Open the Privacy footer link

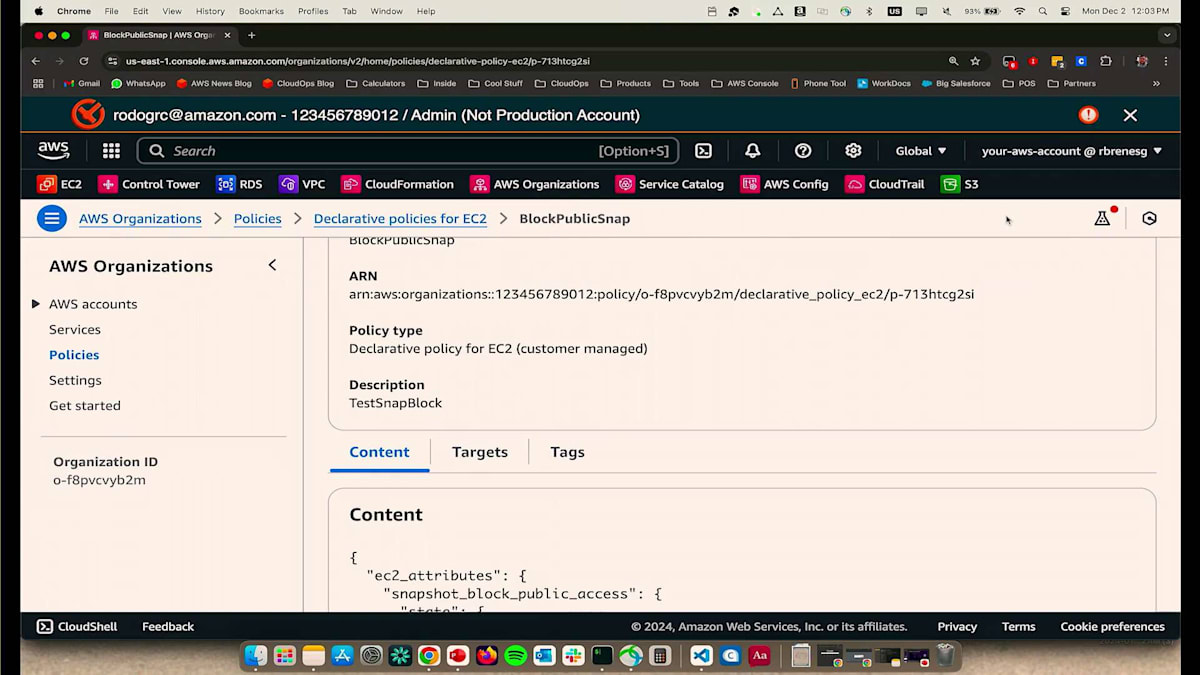pos(957,626)
